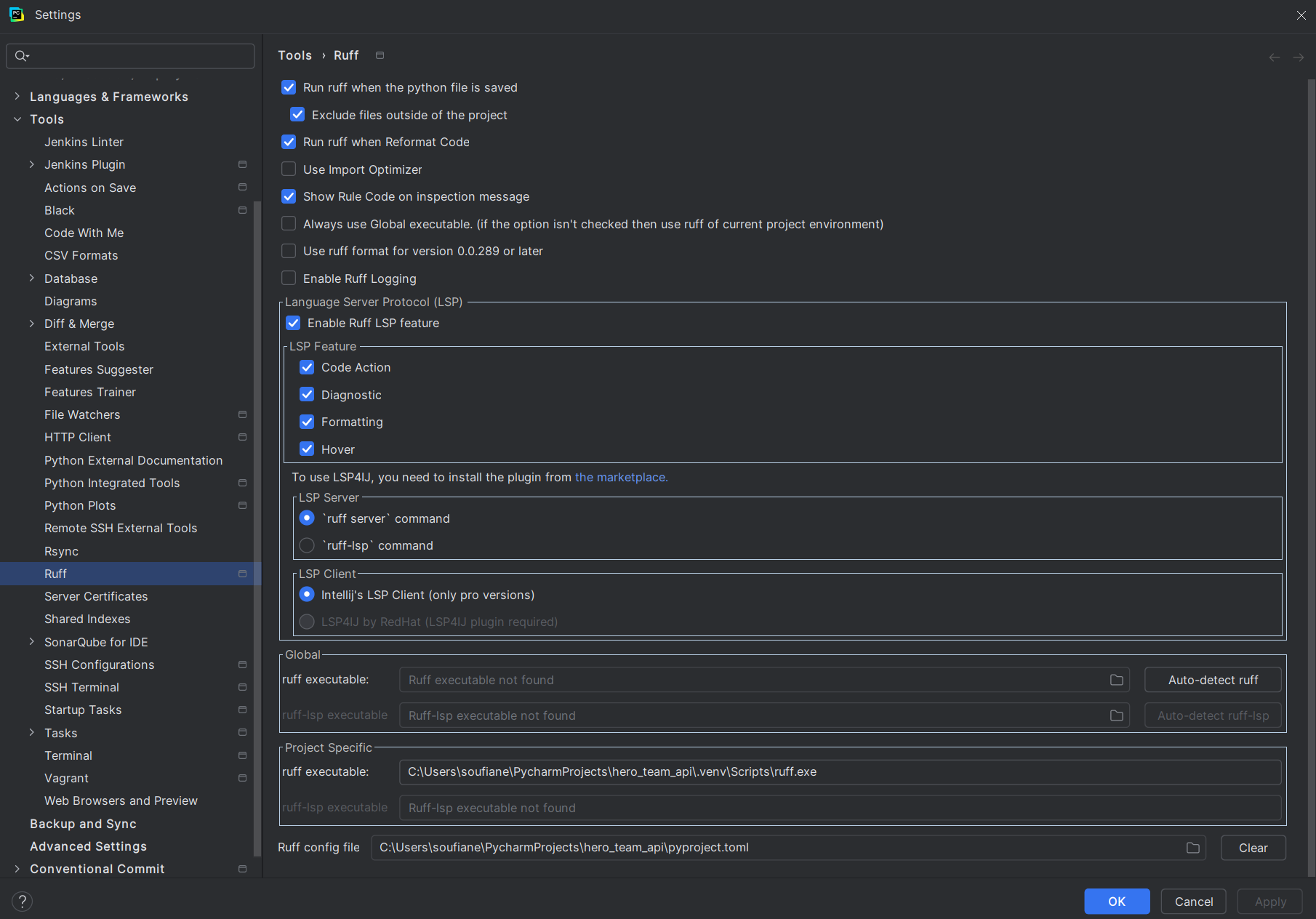Open Advanced Settings page
The image size is (1316, 919).
pyautogui.click(x=88, y=846)
